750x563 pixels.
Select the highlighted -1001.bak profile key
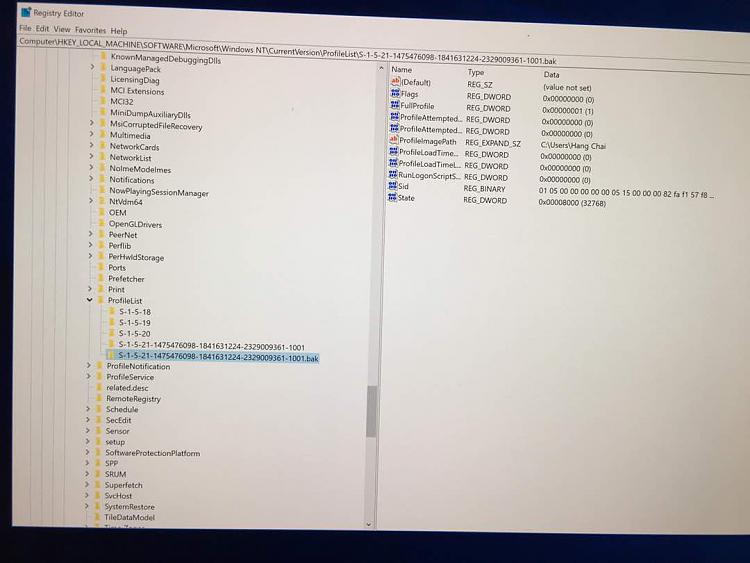(218, 357)
